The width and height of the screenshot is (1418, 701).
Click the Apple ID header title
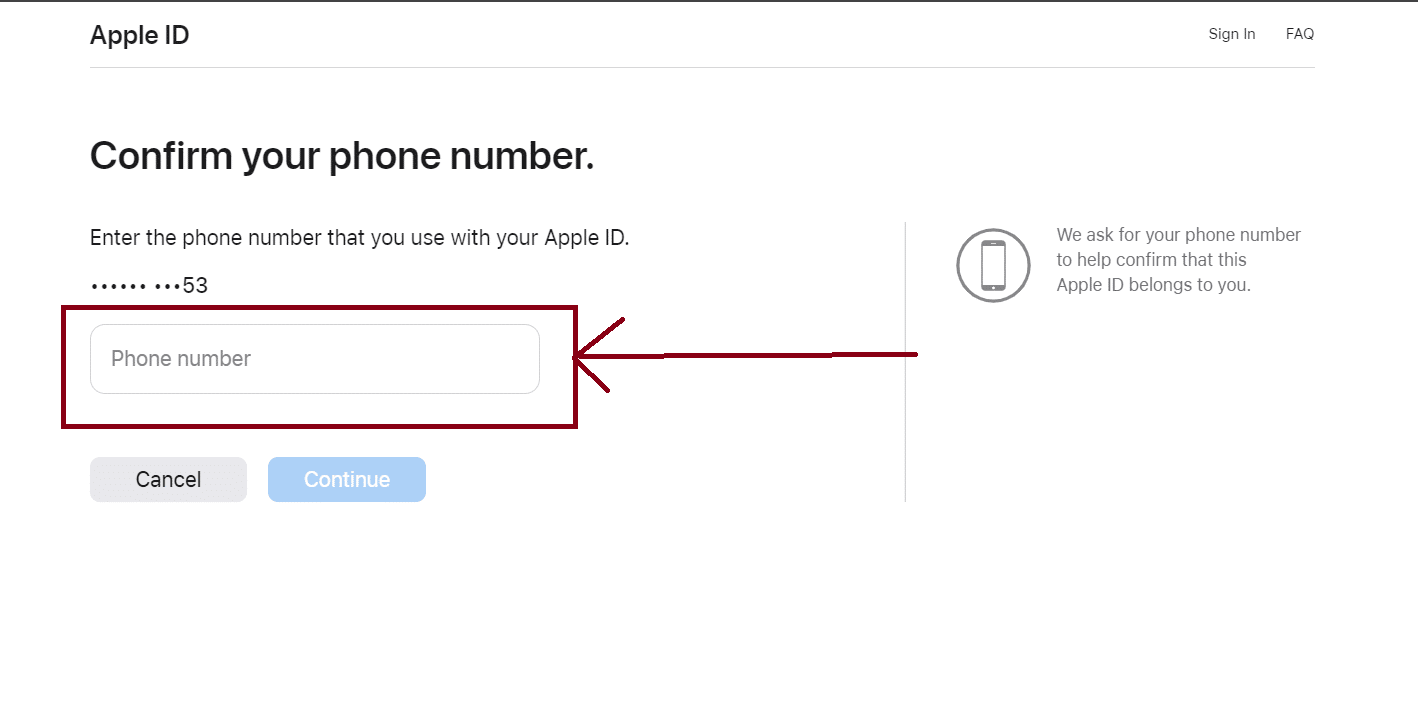tap(139, 36)
